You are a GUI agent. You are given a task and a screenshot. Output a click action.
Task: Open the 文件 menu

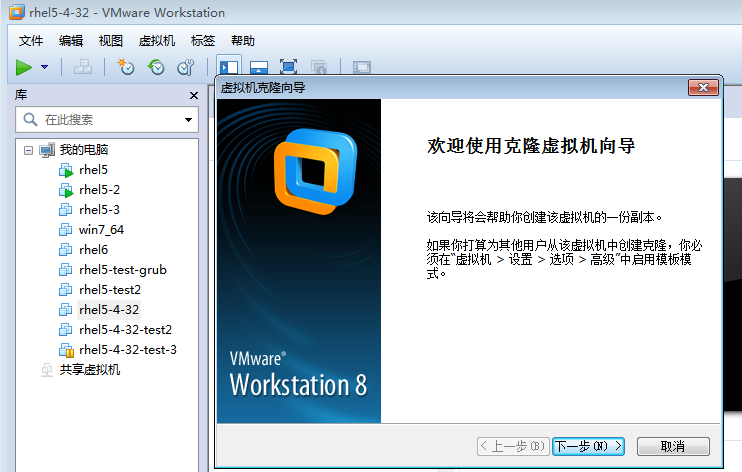[31, 41]
